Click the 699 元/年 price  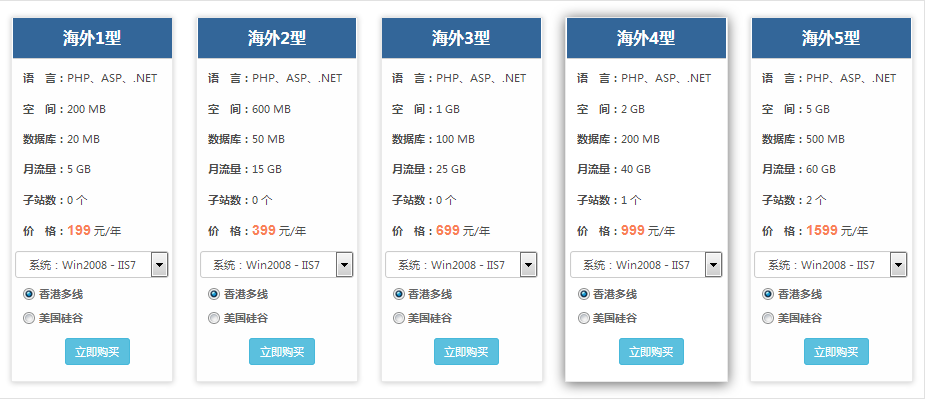[x=464, y=230]
